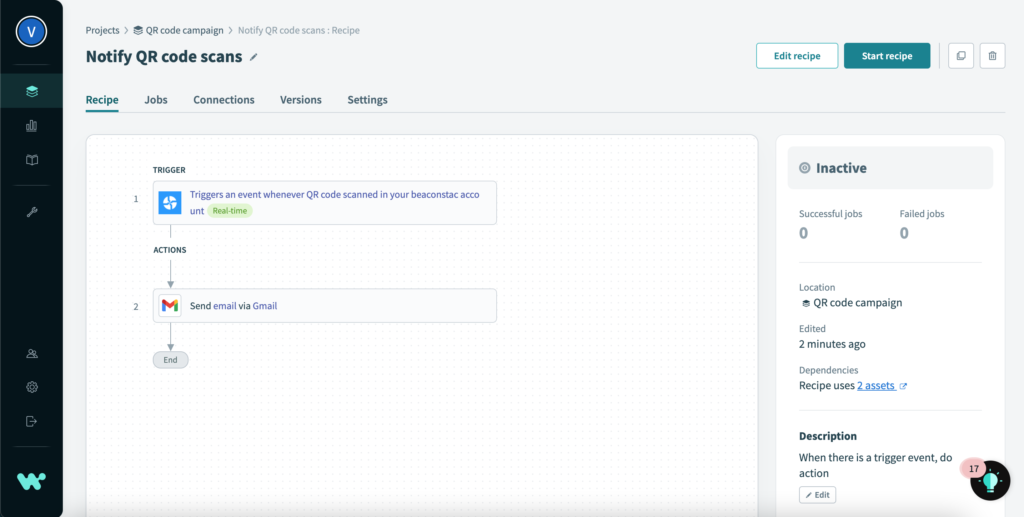Click the Edit description button
This screenshot has width=1024, height=517.
pos(817,495)
